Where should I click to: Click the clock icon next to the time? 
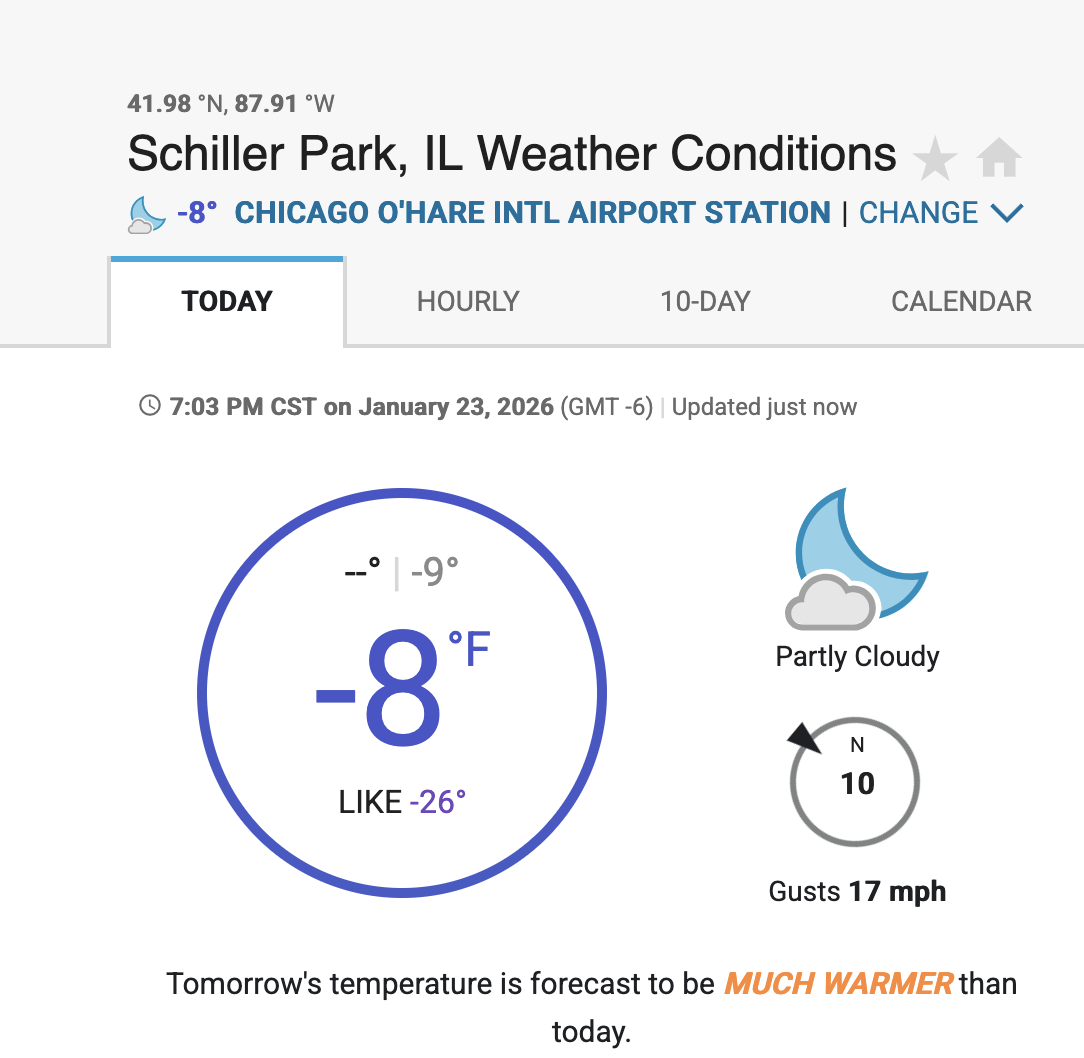point(150,407)
